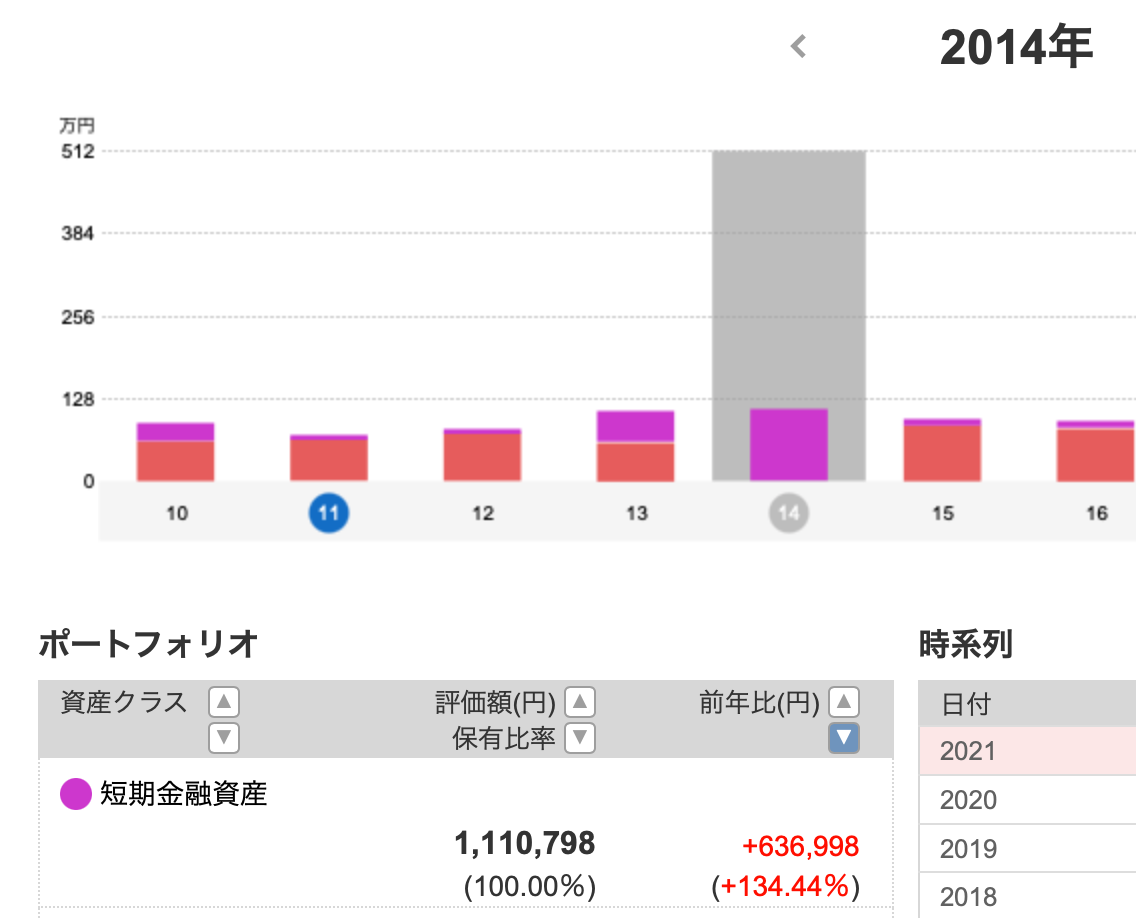This screenshot has height=918, width=1136.
Task: Select year 13 on chart axis
Action: pyautogui.click(x=637, y=513)
